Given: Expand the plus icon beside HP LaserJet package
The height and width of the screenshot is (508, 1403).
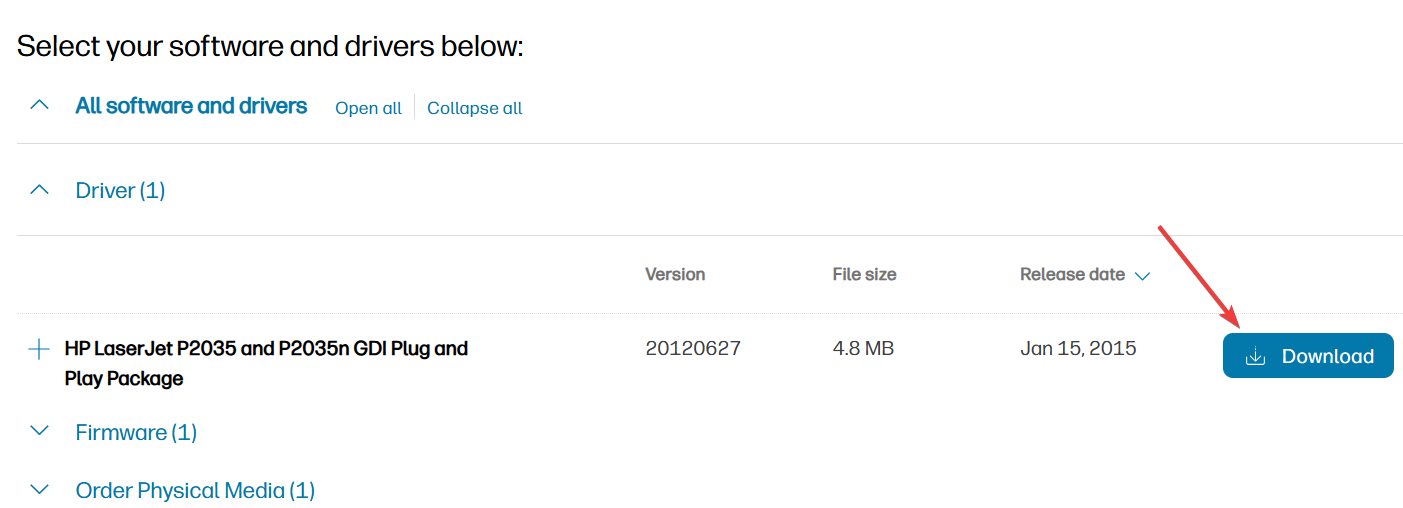Looking at the screenshot, I should point(39,349).
